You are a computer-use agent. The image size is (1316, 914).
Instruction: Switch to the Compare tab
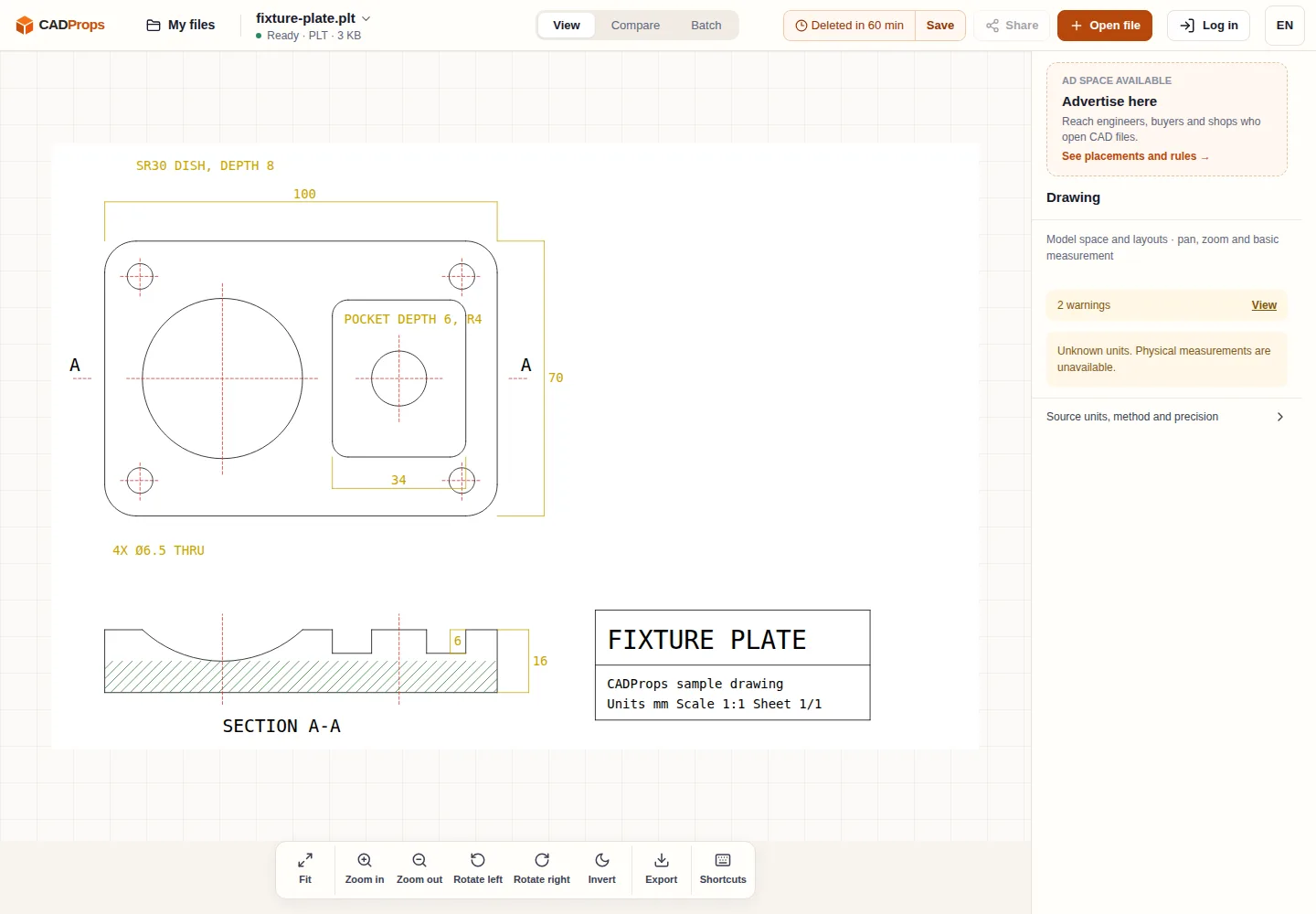(635, 26)
